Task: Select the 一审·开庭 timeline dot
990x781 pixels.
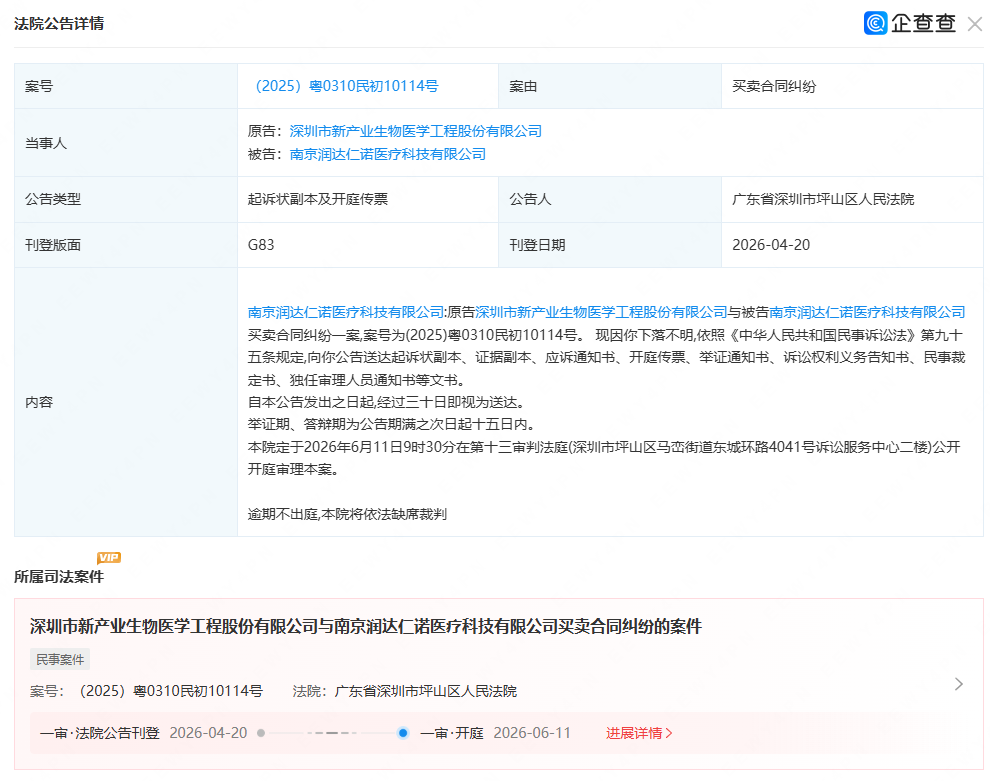Action: coord(401,733)
